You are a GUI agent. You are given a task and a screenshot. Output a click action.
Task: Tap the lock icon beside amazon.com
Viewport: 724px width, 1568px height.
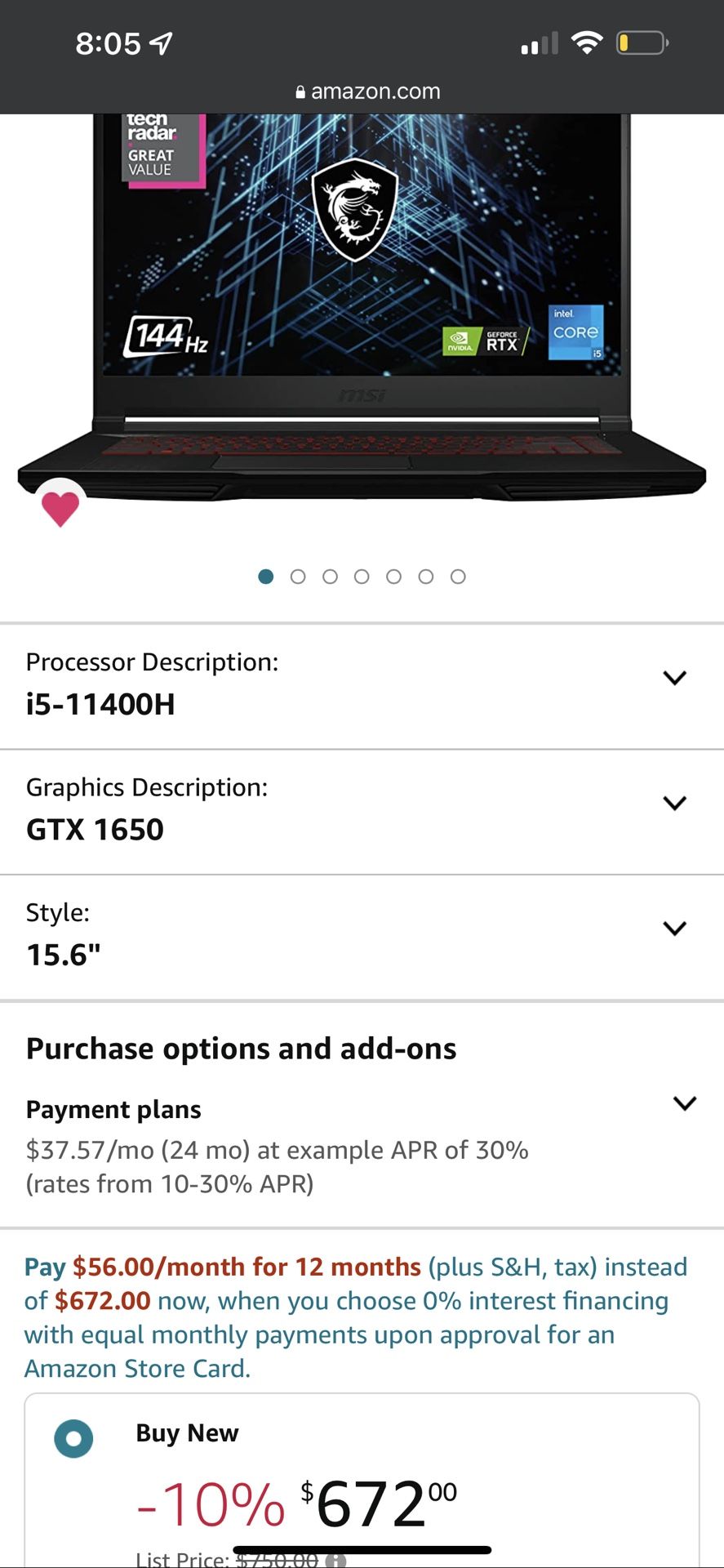[300, 91]
